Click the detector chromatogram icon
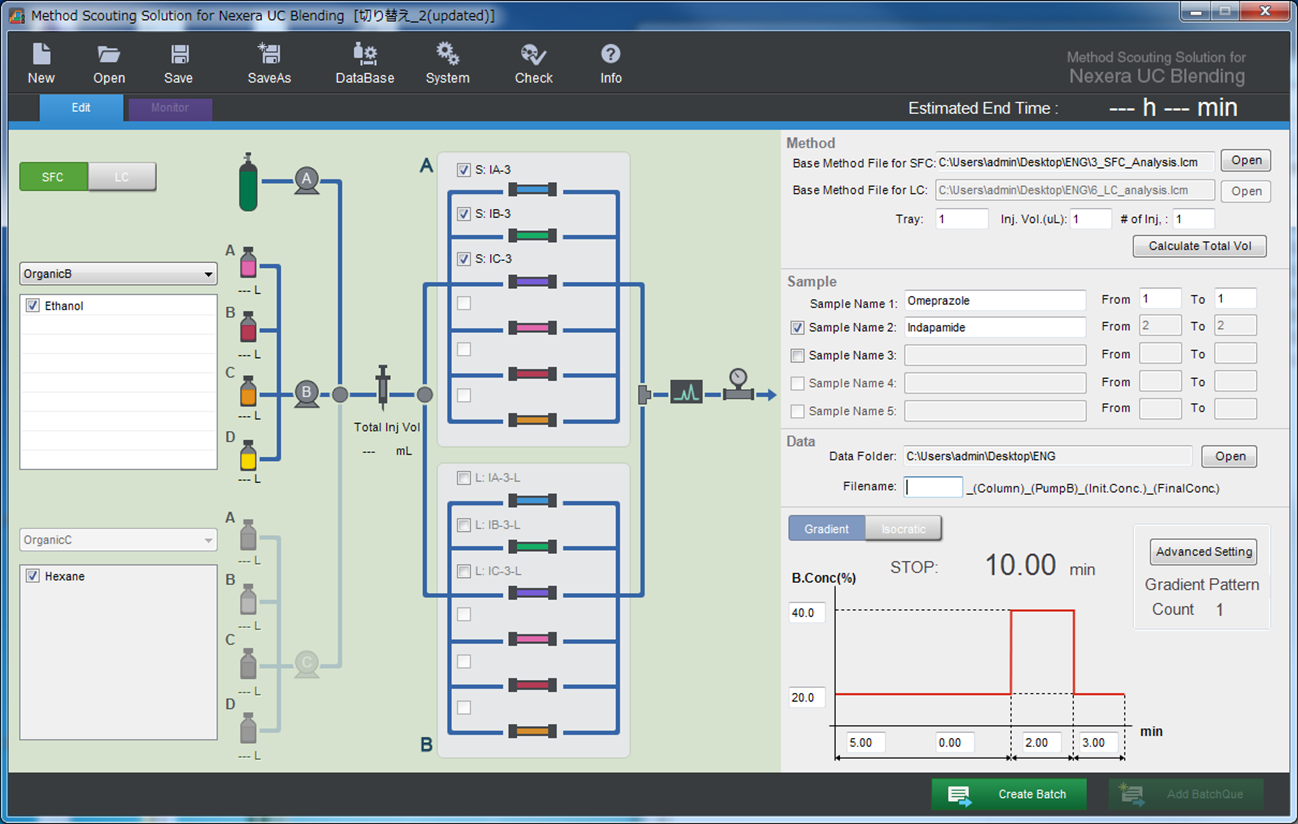Image resolution: width=1298 pixels, height=824 pixels. (x=686, y=392)
